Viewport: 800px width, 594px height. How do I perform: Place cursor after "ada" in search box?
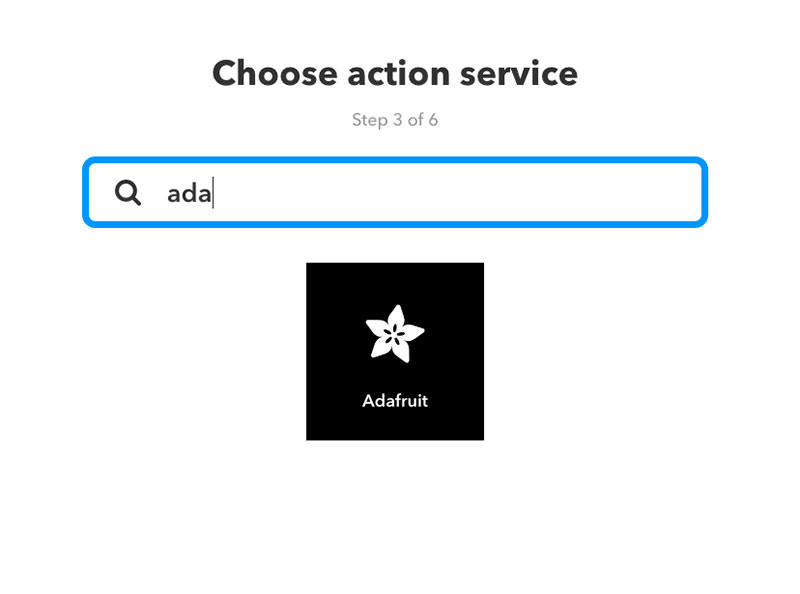click(x=212, y=193)
